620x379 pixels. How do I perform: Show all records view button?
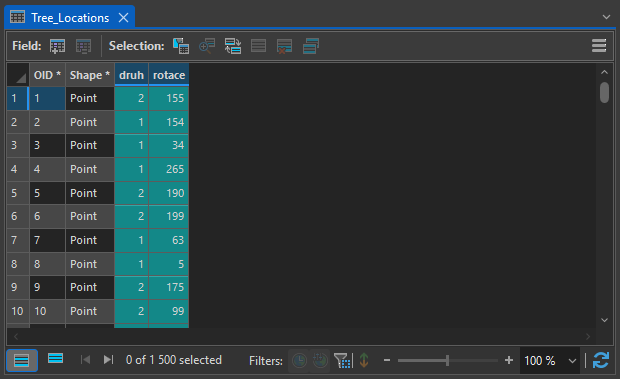pos(22,360)
